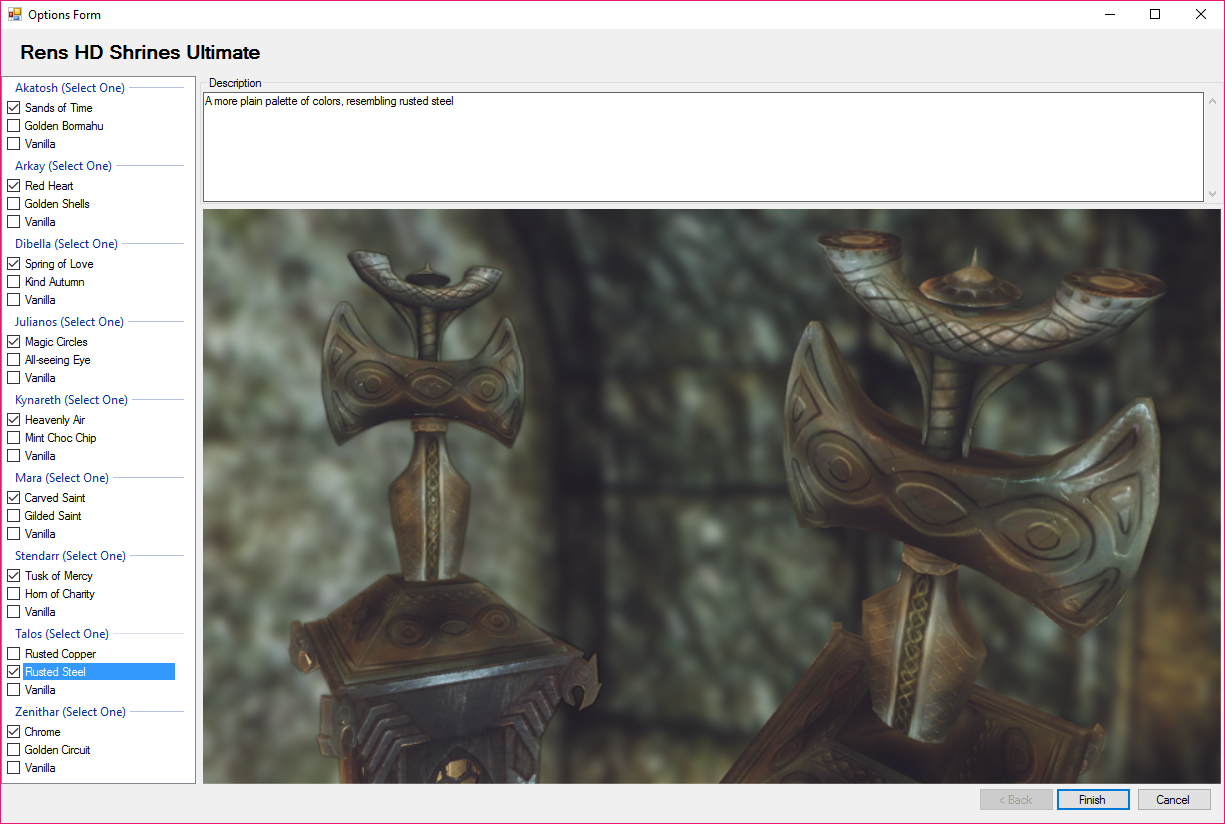Screen dimensions: 1225x824
Task: Click the "Arkay (Select One)" group header
Action: [x=63, y=166]
